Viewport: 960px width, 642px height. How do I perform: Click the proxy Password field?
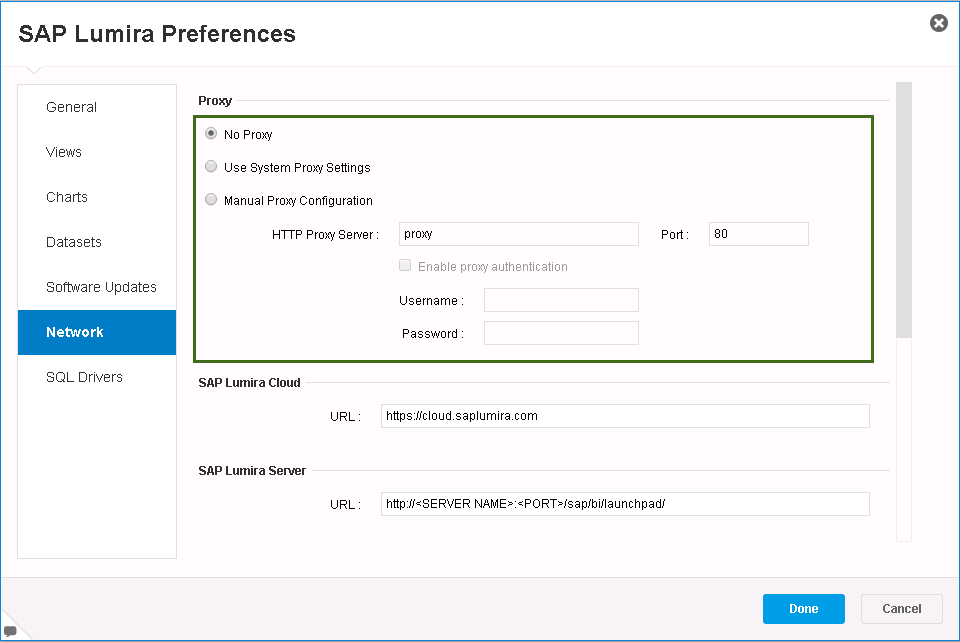(561, 333)
